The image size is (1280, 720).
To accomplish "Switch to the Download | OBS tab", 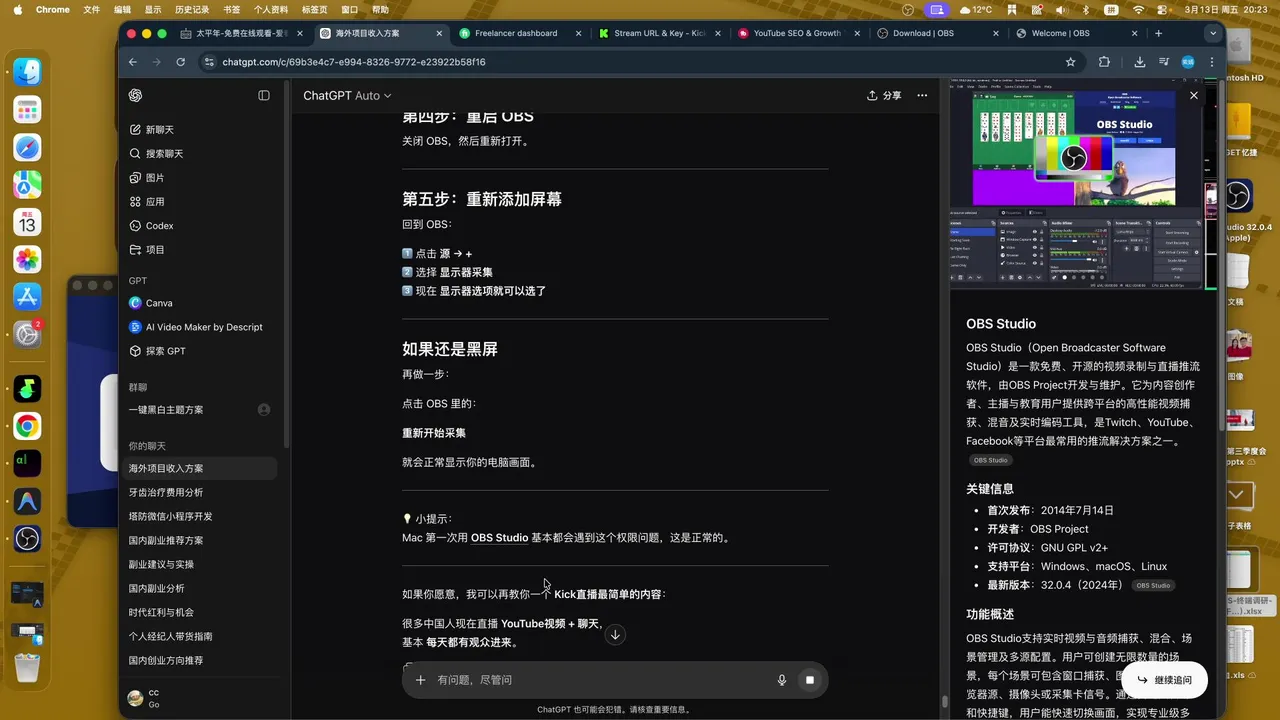I will (x=938, y=33).
